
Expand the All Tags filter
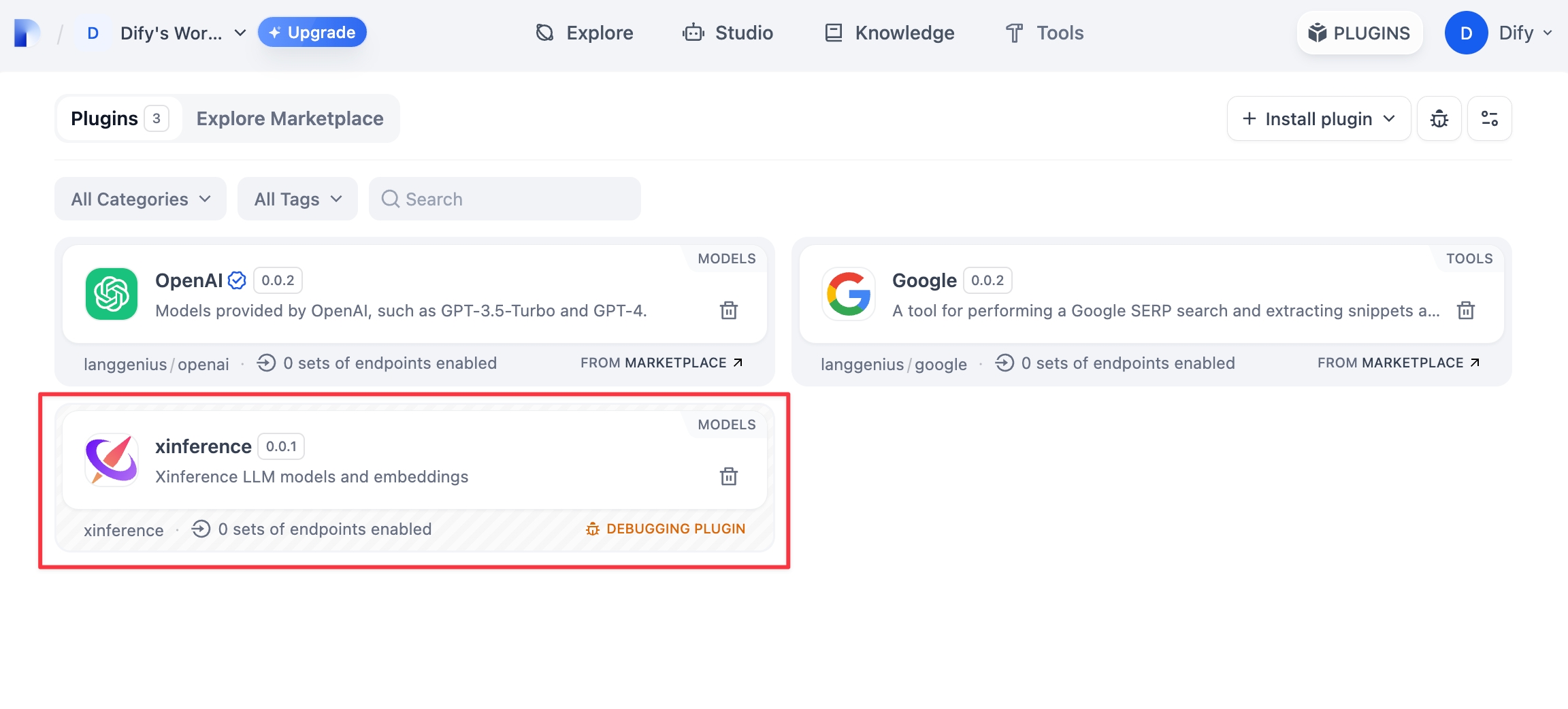click(297, 199)
